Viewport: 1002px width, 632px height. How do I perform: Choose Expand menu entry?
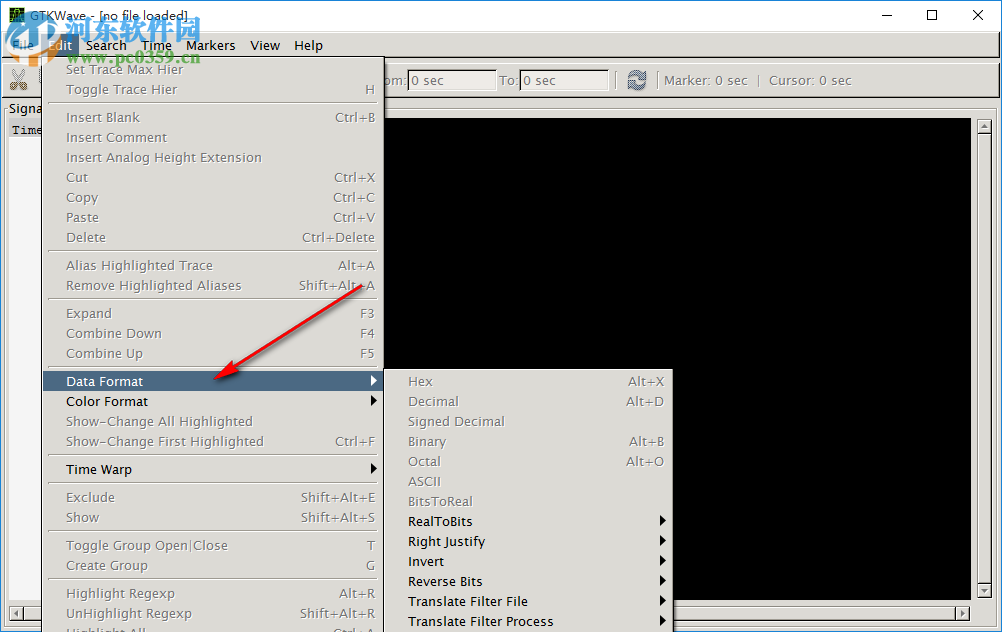[213, 314]
